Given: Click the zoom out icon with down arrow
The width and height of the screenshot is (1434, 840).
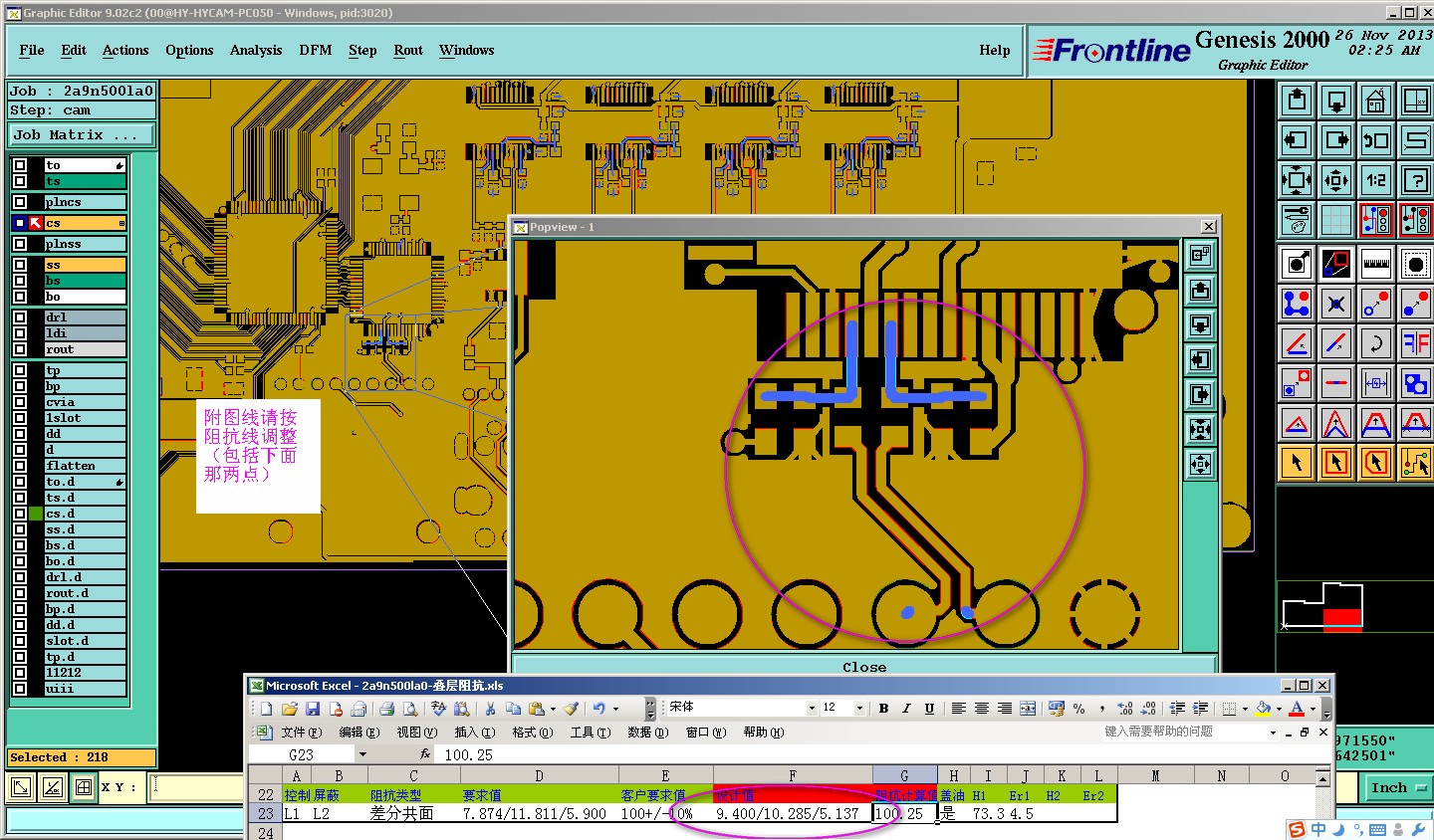Looking at the screenshot, I should click(1336, 100).
